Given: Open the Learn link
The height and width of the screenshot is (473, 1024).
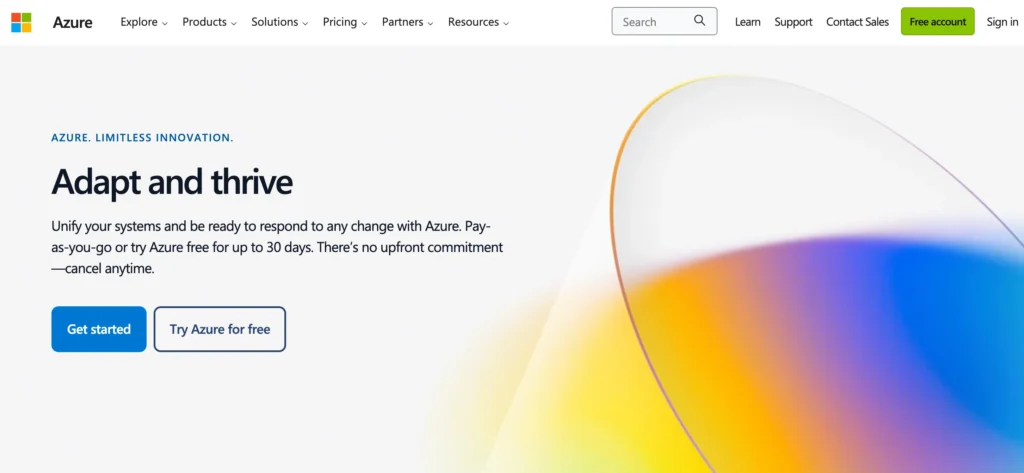Looking at the screenshot, I should (x=747, y=22).
